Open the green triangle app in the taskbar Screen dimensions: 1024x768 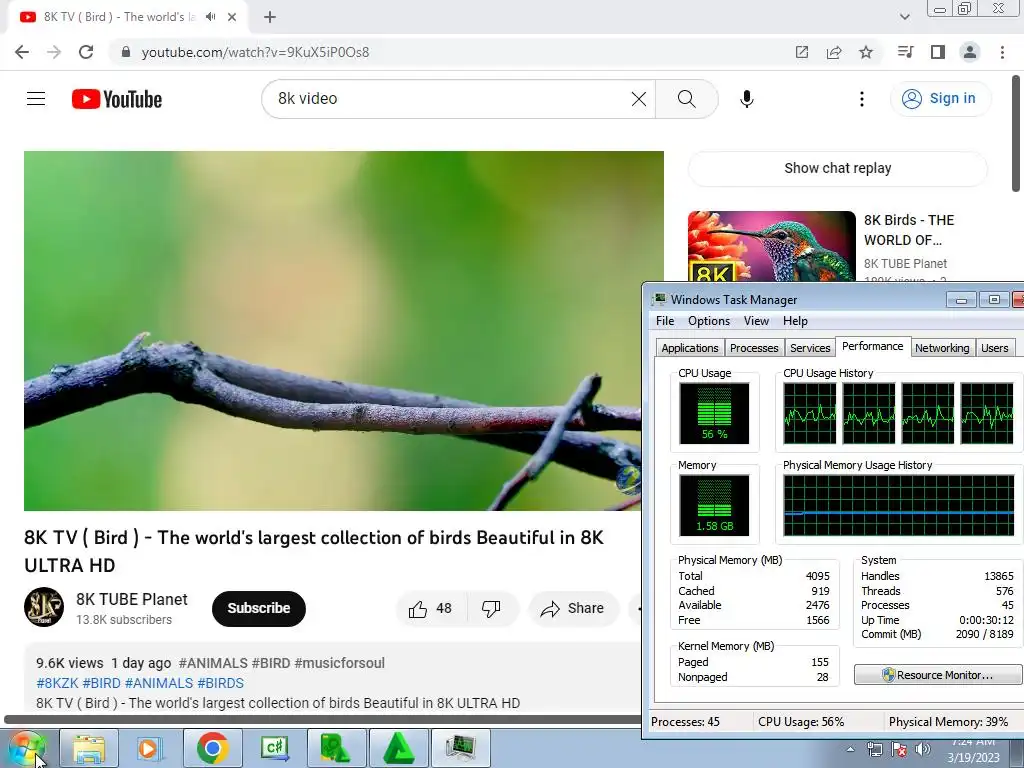398,748
